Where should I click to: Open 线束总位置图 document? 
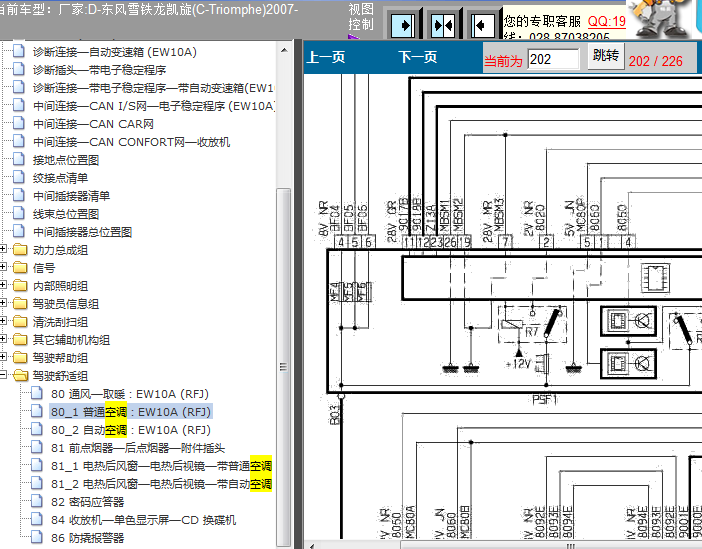pyautogui.click(x=65, y=214)
